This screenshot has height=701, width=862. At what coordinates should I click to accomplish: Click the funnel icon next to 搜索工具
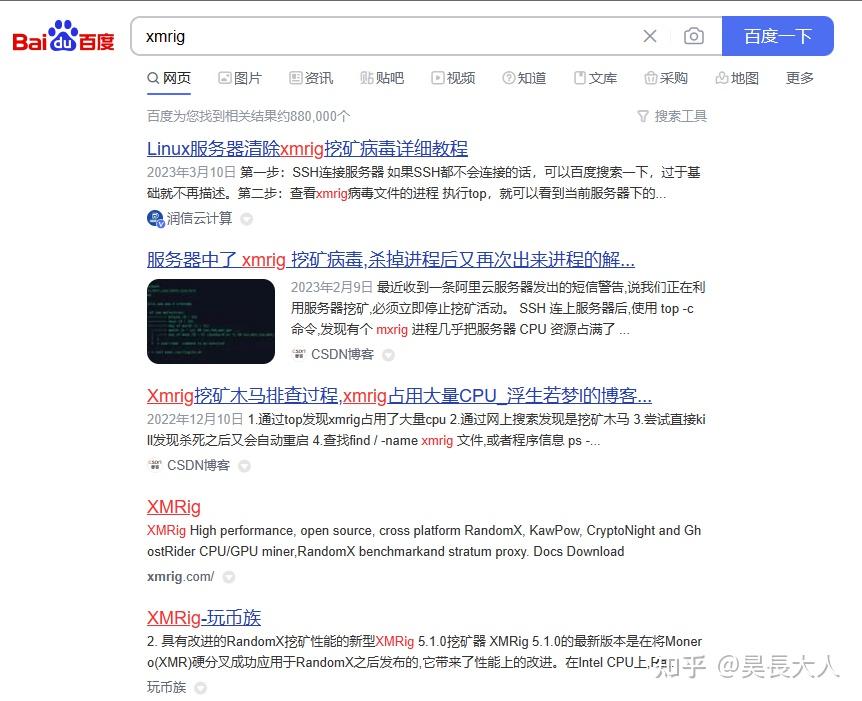pyautogui.click(x=642, y=116)
